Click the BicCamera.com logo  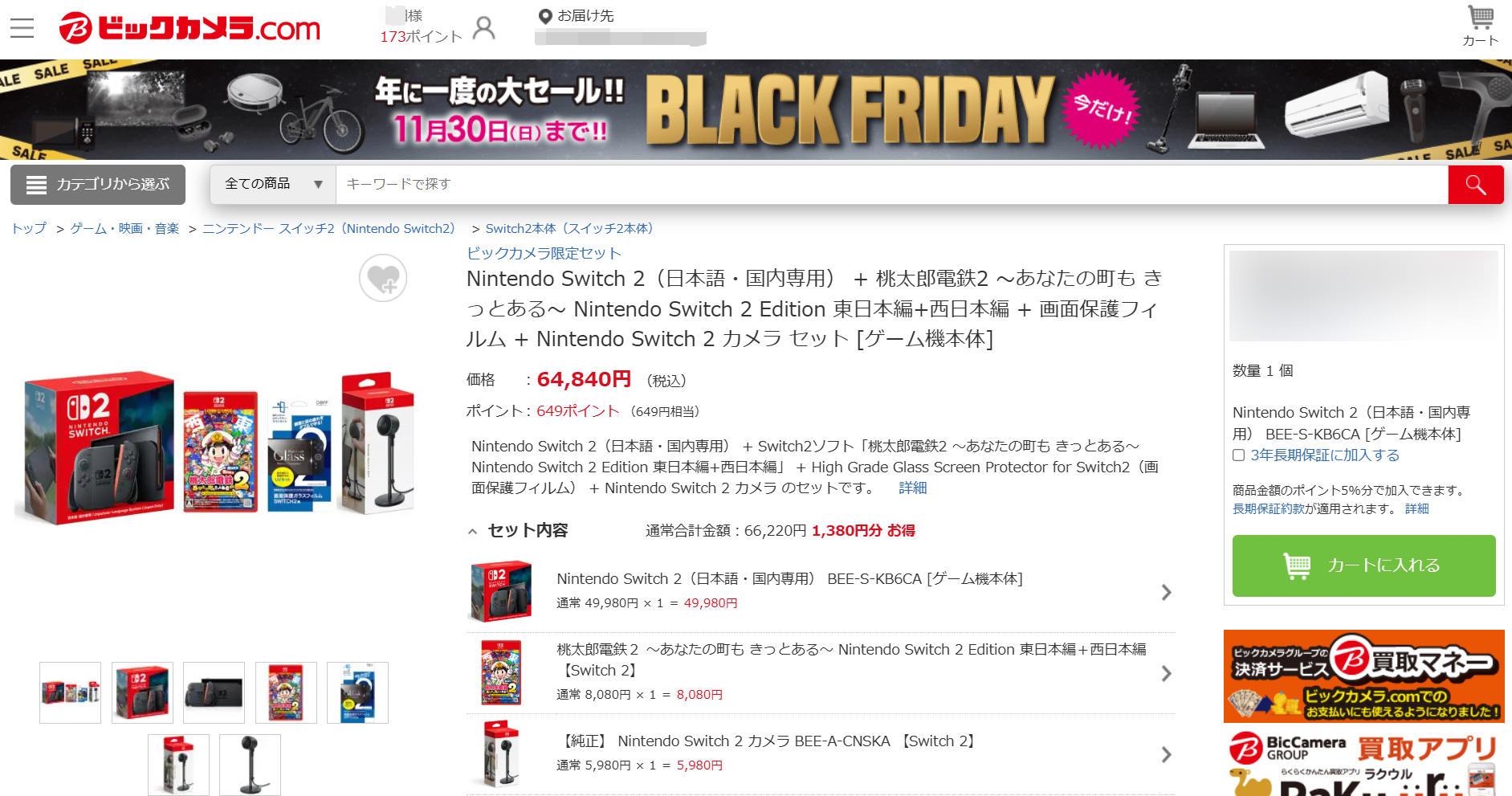tap(190, 28)
